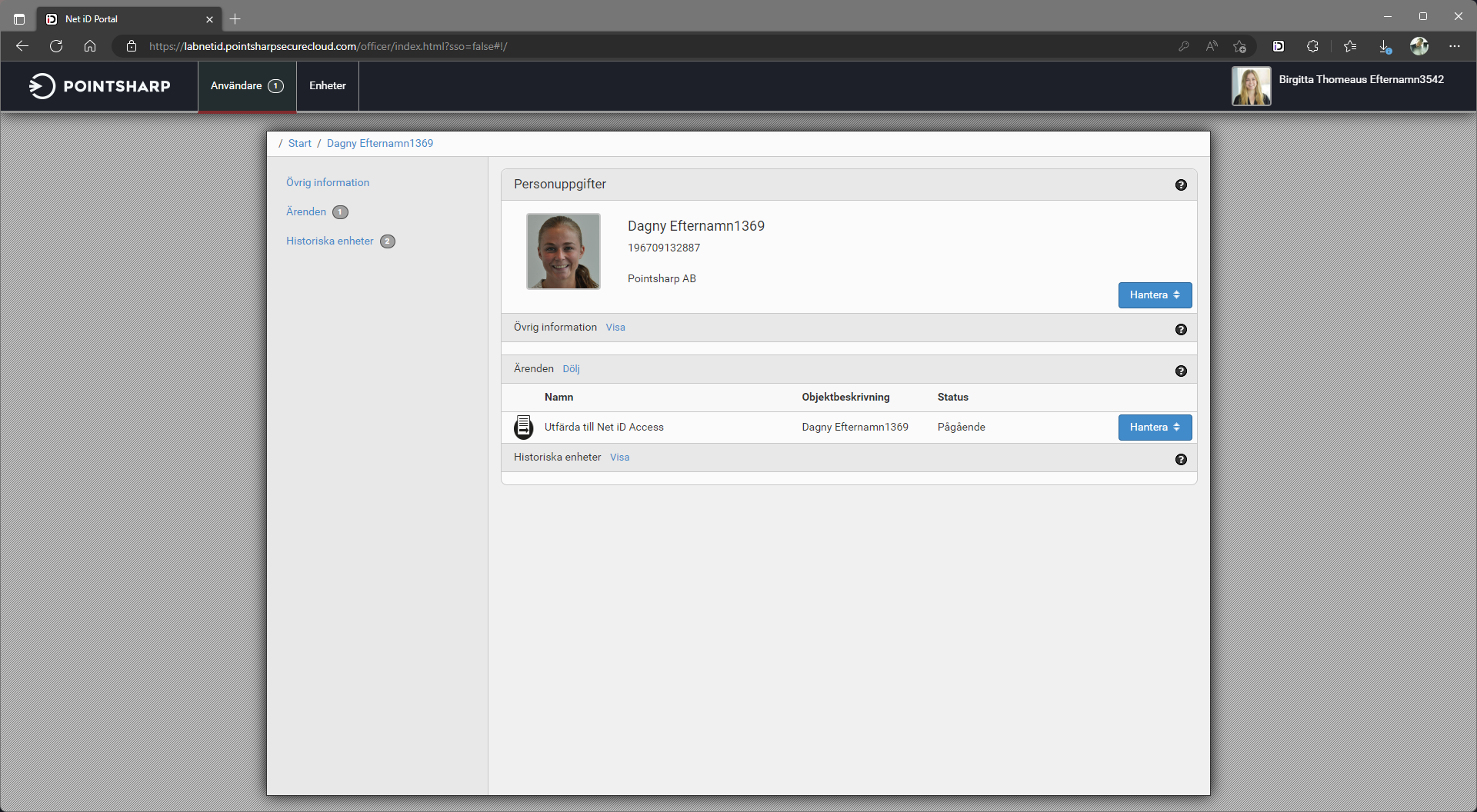Open the password manager key icon

pos(1183,46)
